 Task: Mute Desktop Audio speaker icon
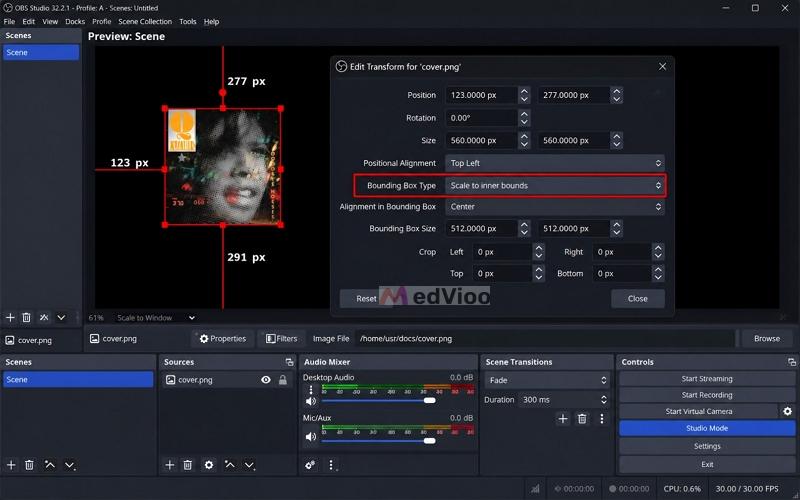[311, 401]
